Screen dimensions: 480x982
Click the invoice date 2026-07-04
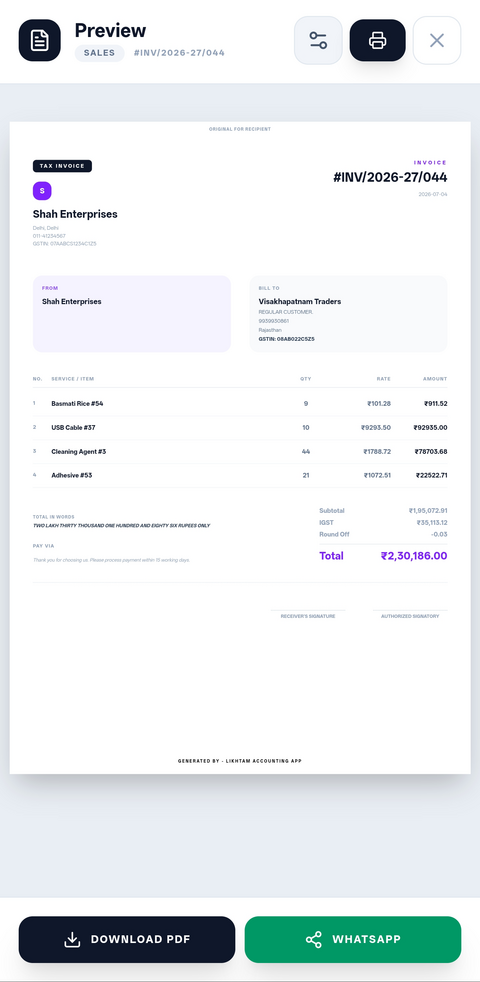pos(433,194)
